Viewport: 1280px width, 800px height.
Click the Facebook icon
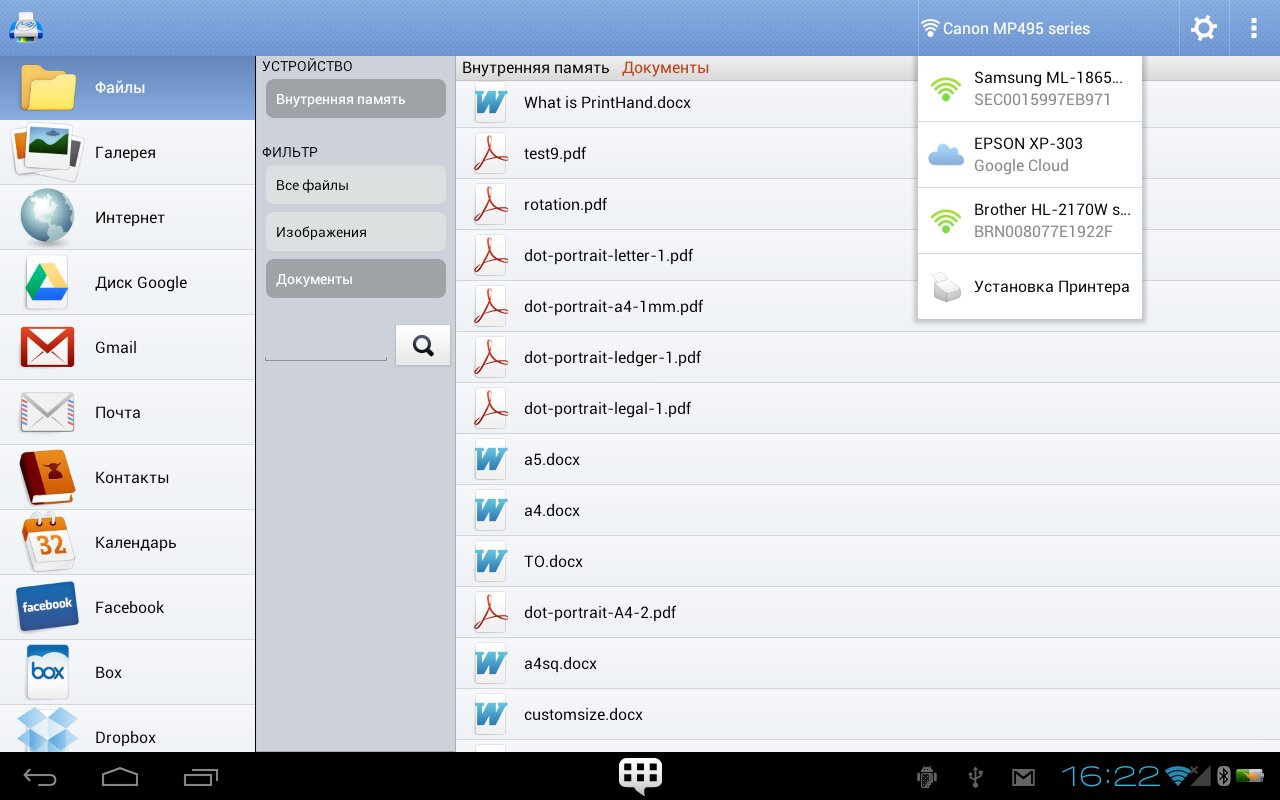tap(47, 606)
